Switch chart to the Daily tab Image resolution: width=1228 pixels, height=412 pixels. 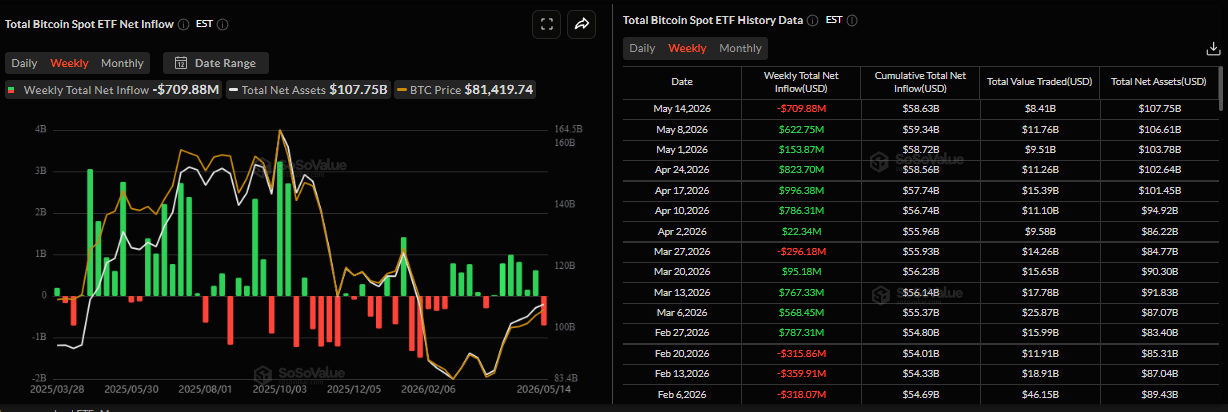[x=24, y=63]
